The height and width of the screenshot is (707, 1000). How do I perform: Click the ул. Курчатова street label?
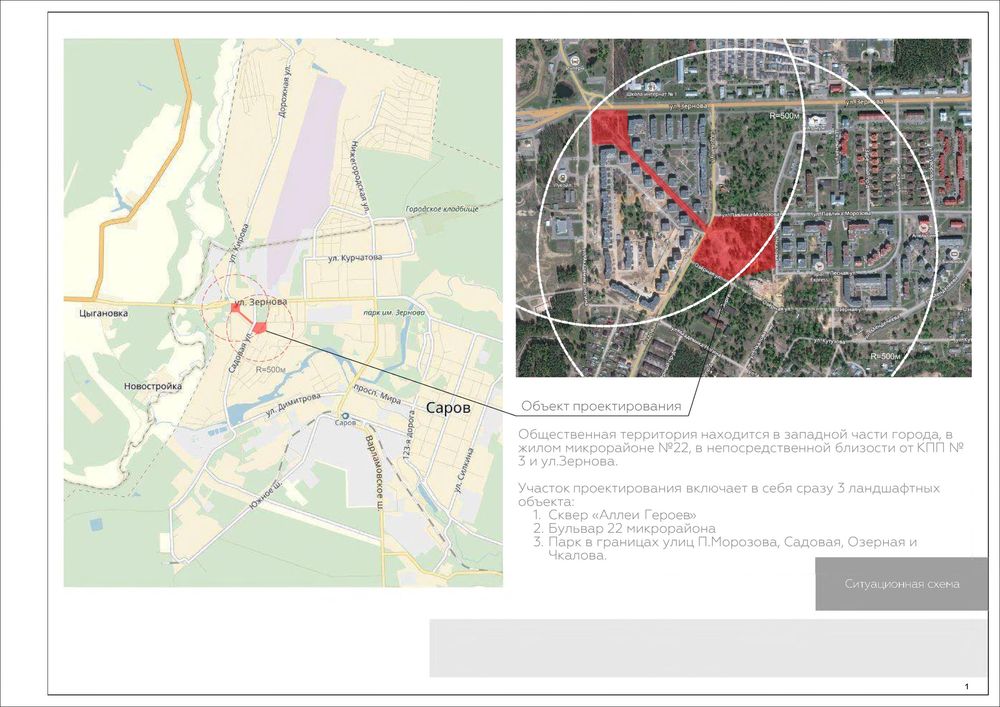[356, 258]
